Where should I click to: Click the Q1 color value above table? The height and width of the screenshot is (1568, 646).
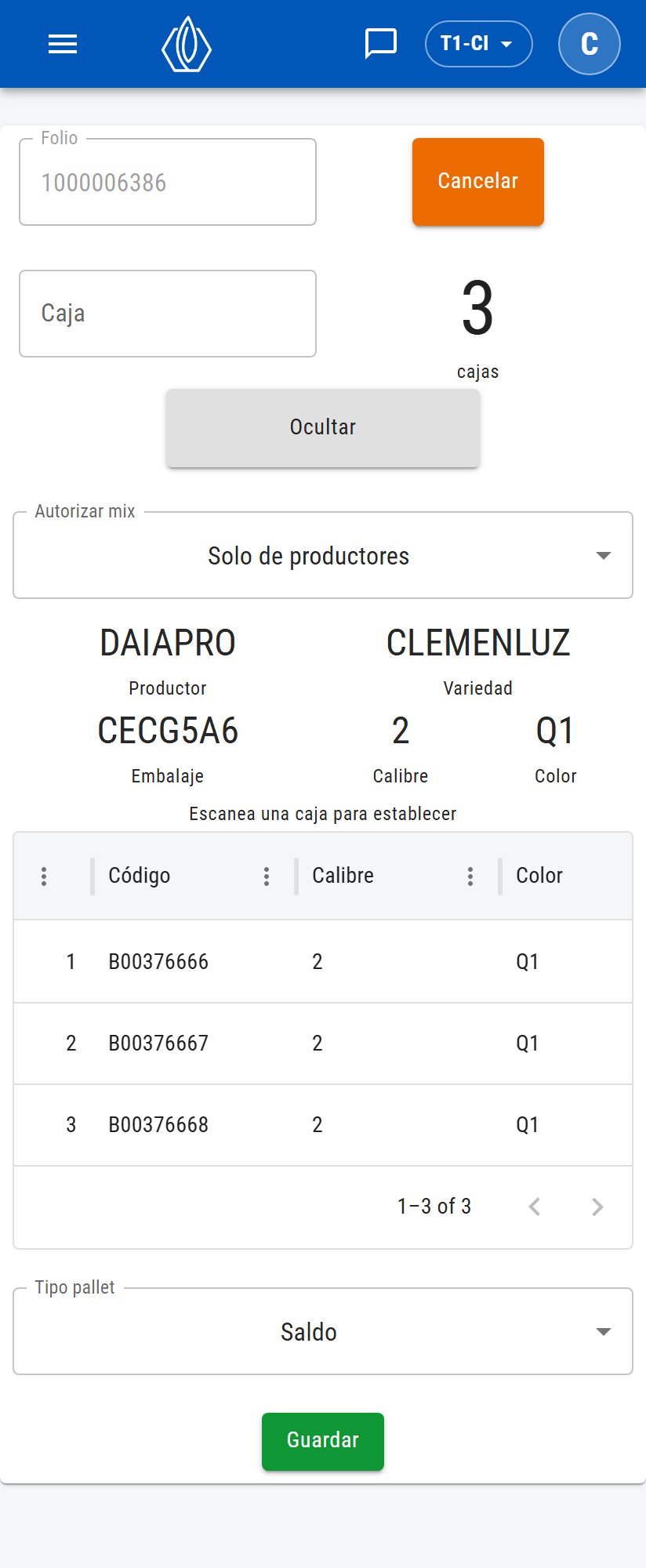tap(555, 731)
